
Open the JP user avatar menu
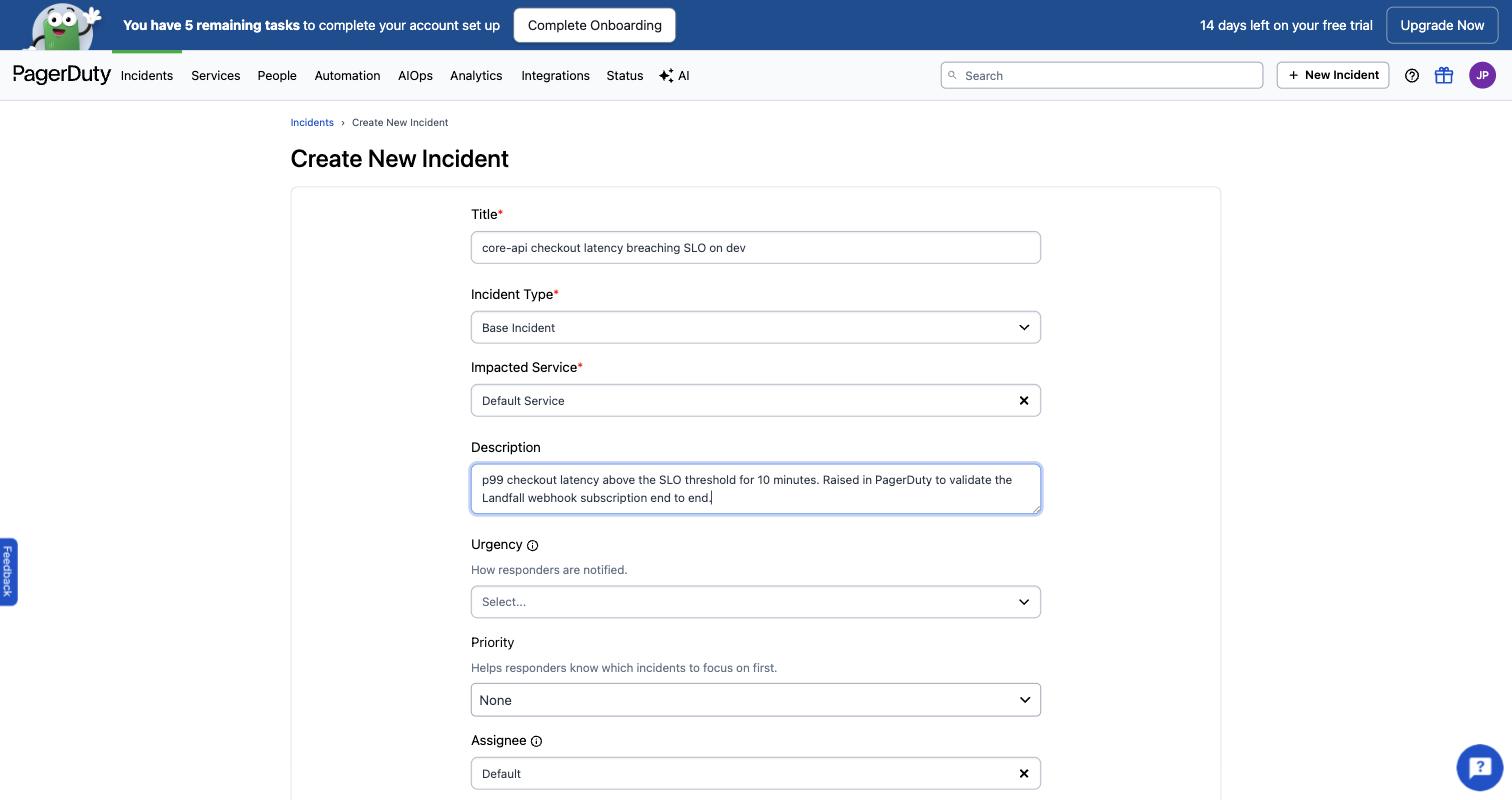tap(1482, 75)
